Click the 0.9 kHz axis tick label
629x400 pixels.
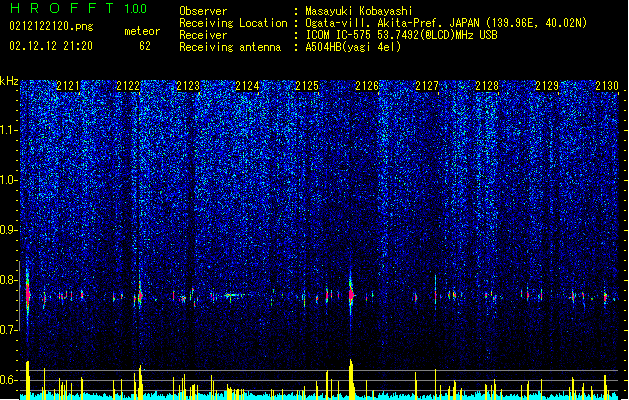[x=9, y=230]
